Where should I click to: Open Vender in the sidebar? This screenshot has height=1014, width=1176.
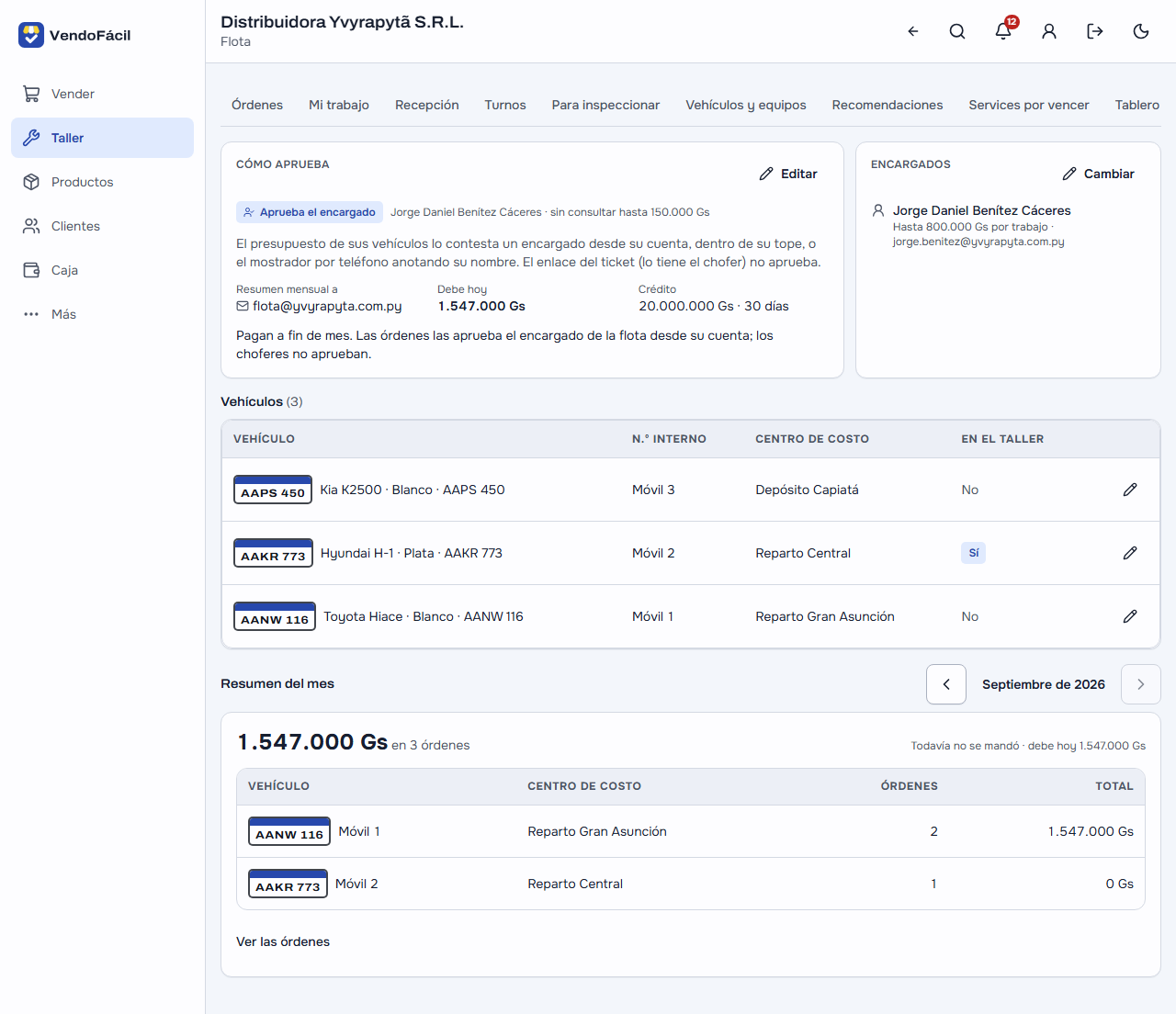[x=103, y=94]
